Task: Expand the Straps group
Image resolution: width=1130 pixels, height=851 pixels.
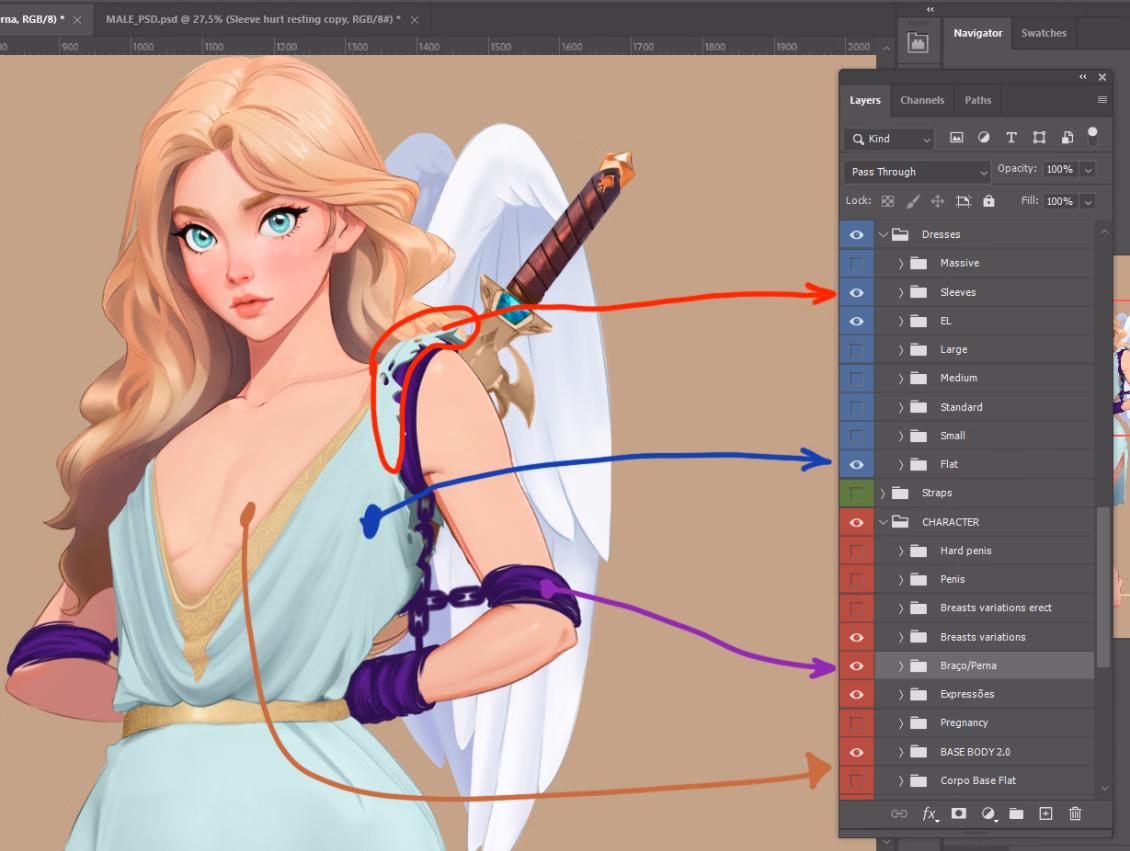Action: [x=882, y=493]
